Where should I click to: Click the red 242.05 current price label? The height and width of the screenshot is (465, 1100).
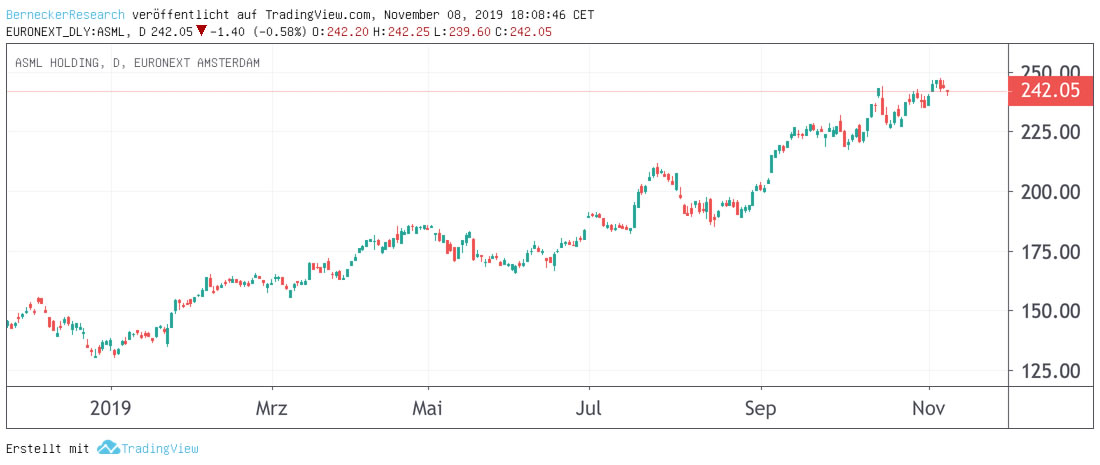1049,91
